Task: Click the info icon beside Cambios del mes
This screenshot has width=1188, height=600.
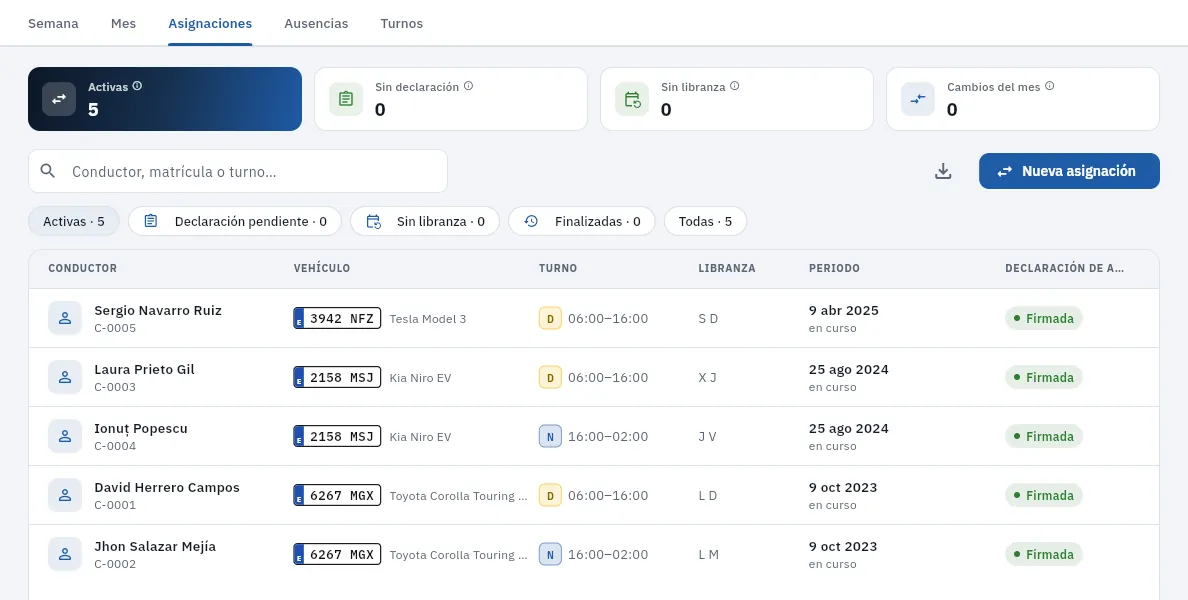Action: 1049,86
